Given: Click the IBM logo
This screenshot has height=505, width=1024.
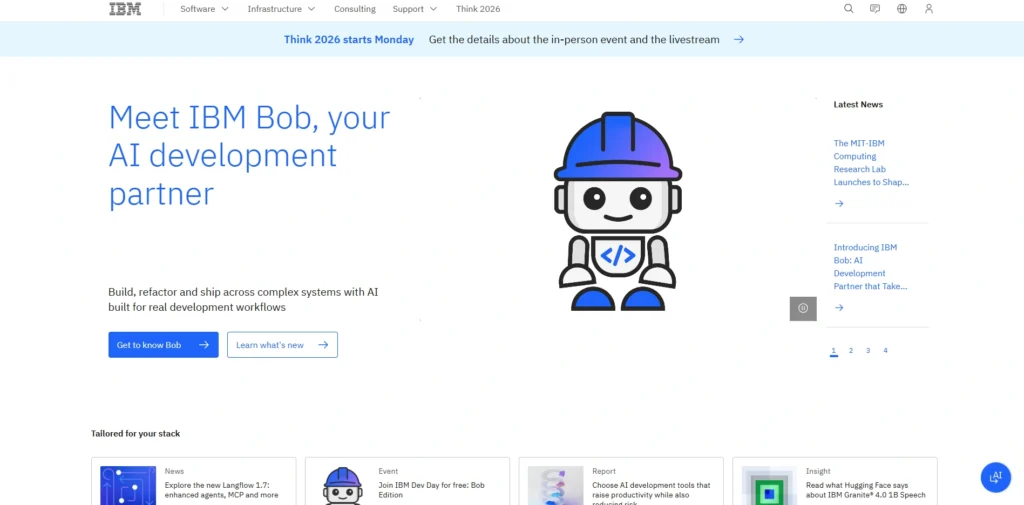Looking at the screenshot, I should (x=125, y=9).
